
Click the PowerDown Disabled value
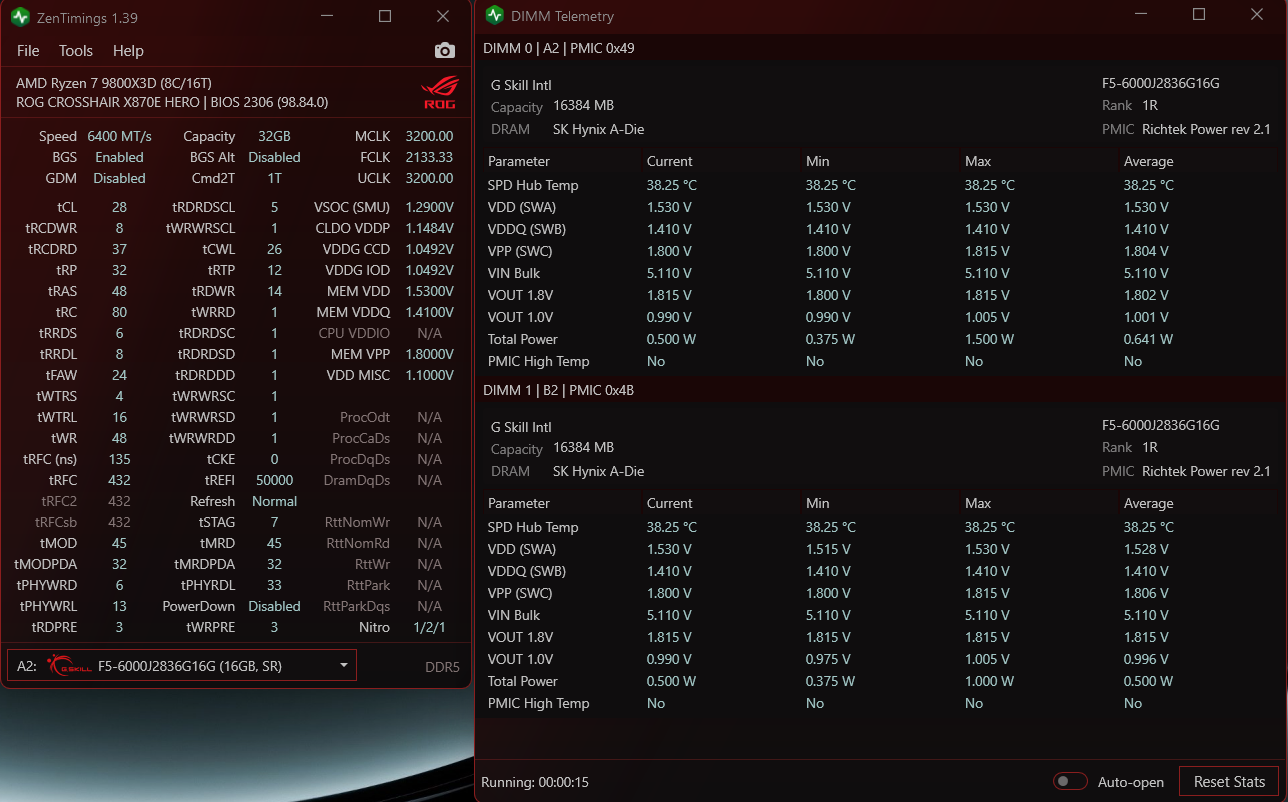(274, 606)
